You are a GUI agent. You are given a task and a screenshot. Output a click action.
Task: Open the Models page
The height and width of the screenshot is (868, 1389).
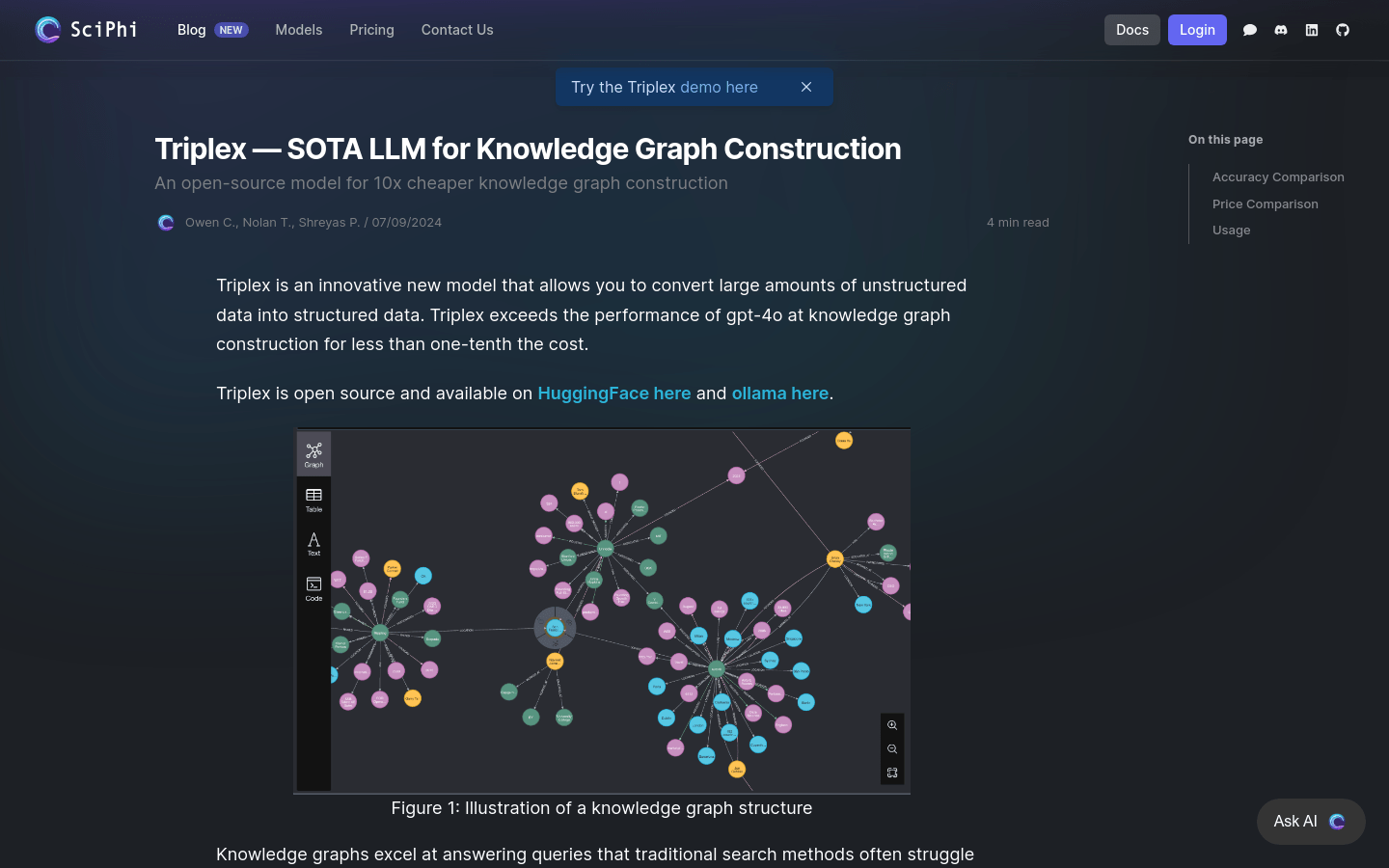tap(299, 30)
